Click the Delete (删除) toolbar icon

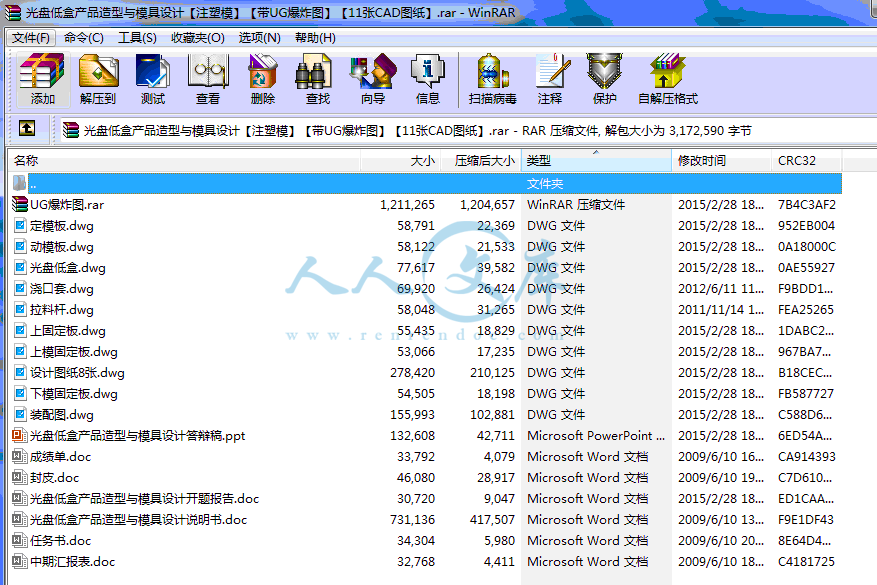pyautogui.click(x=263, y=79)
